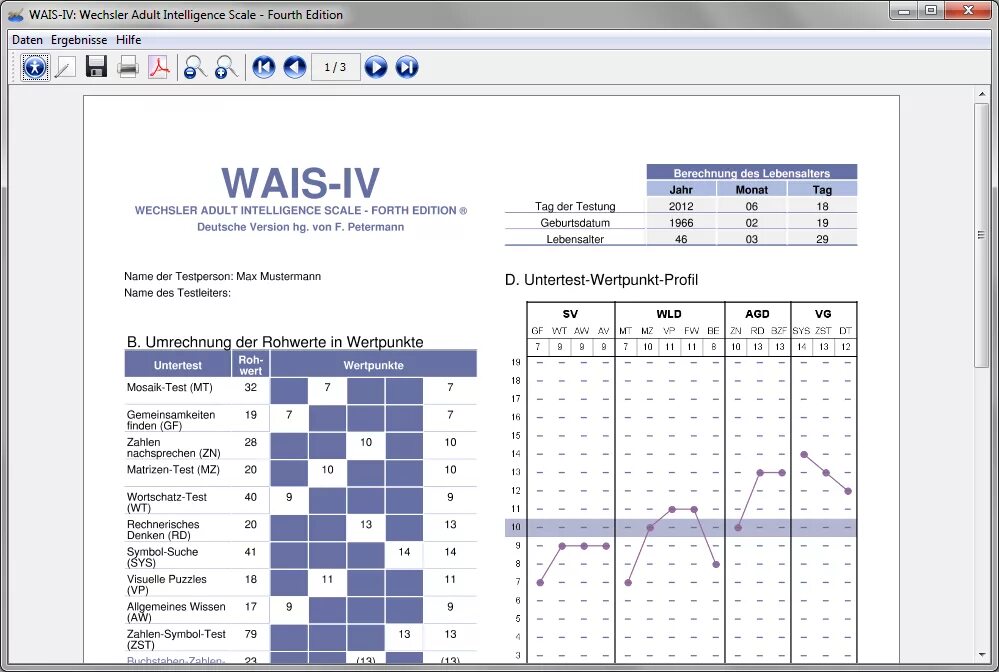Click "B. Umrechnung der Rohwerte in Wertpunkte" heading
999x672 pixels.
pyautogui.click(x=275, y=342)
